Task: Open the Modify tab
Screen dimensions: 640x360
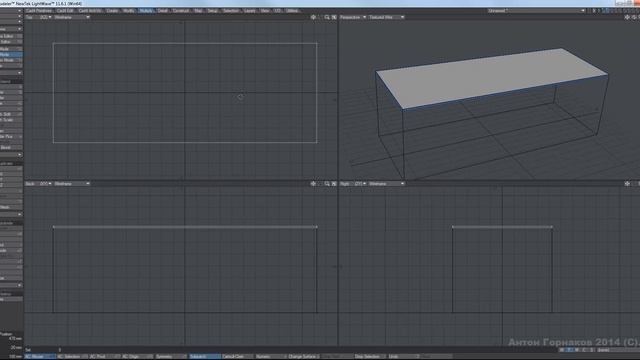Action: (x=129, y=11)
